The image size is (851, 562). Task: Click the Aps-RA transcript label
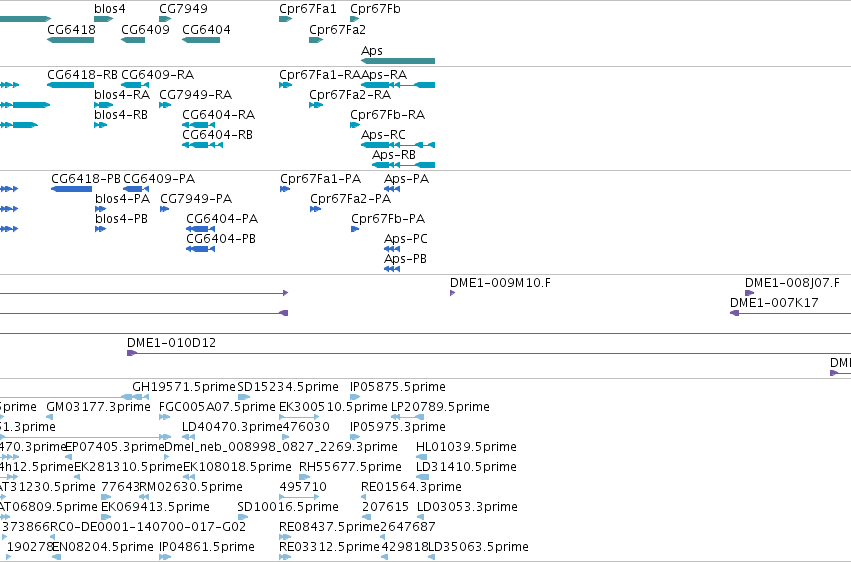click(x=384, y=74)
